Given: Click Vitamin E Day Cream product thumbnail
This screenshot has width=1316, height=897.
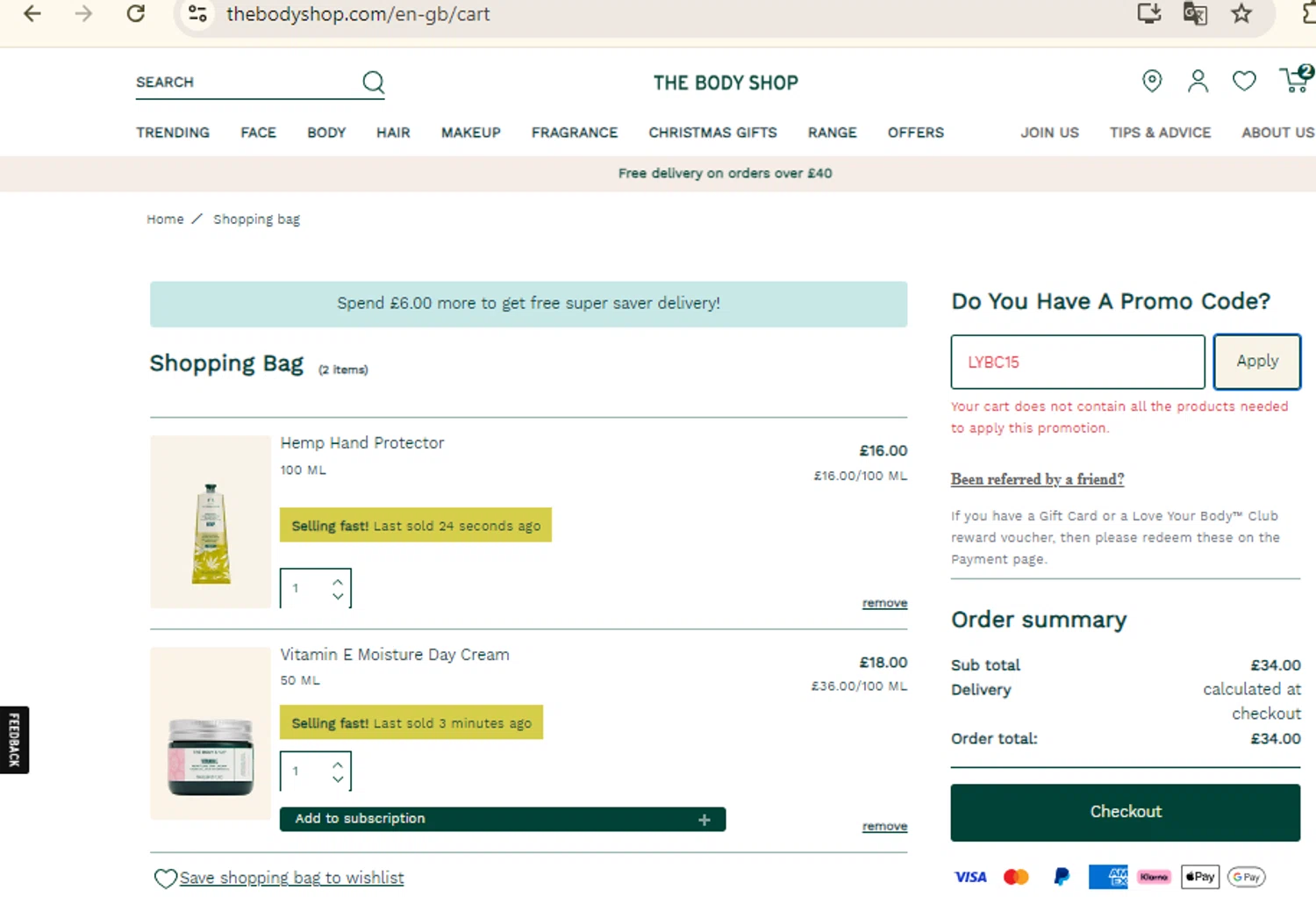Looking at the screenshot, I should pos(211,734).
